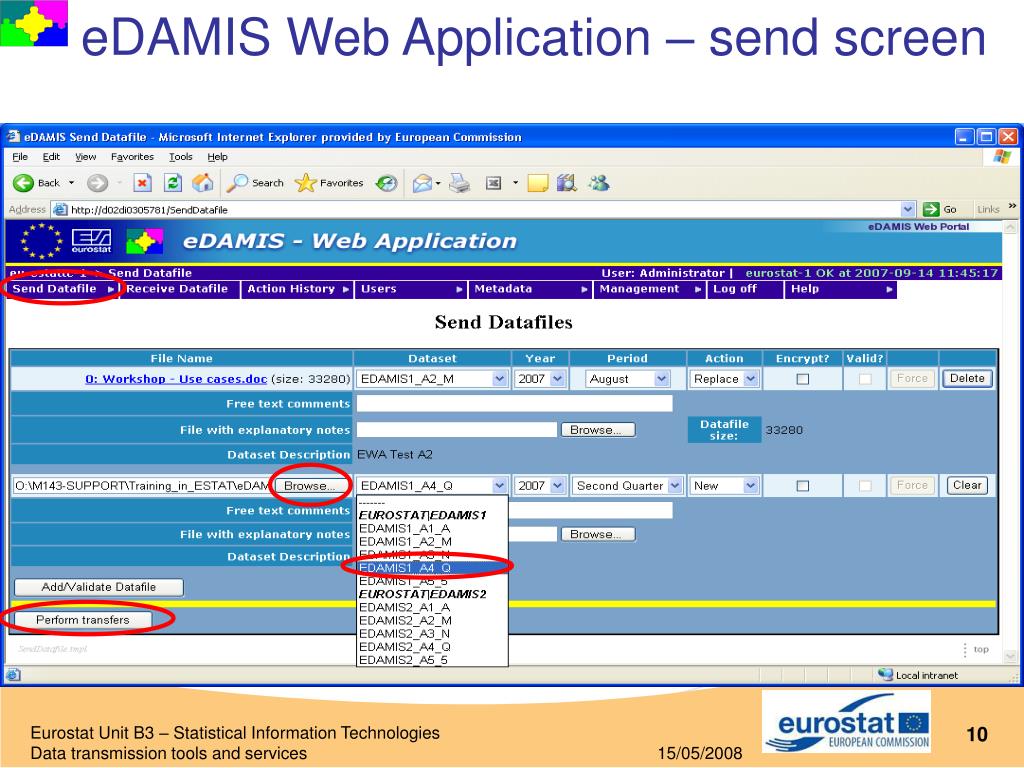Click the Edit page icon in the toolbar
The width and height of the screenshot is (1024, 768).
pos(494,183)
